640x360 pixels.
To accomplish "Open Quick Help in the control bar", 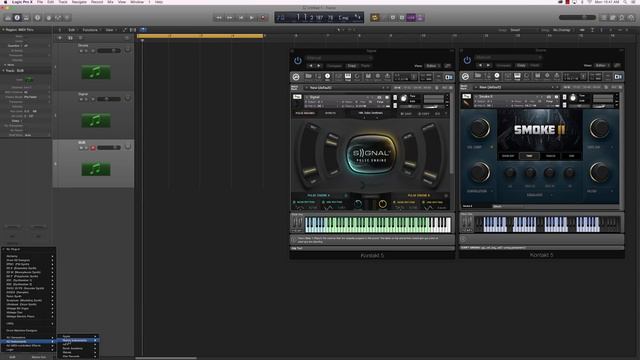I will [38, 18].
